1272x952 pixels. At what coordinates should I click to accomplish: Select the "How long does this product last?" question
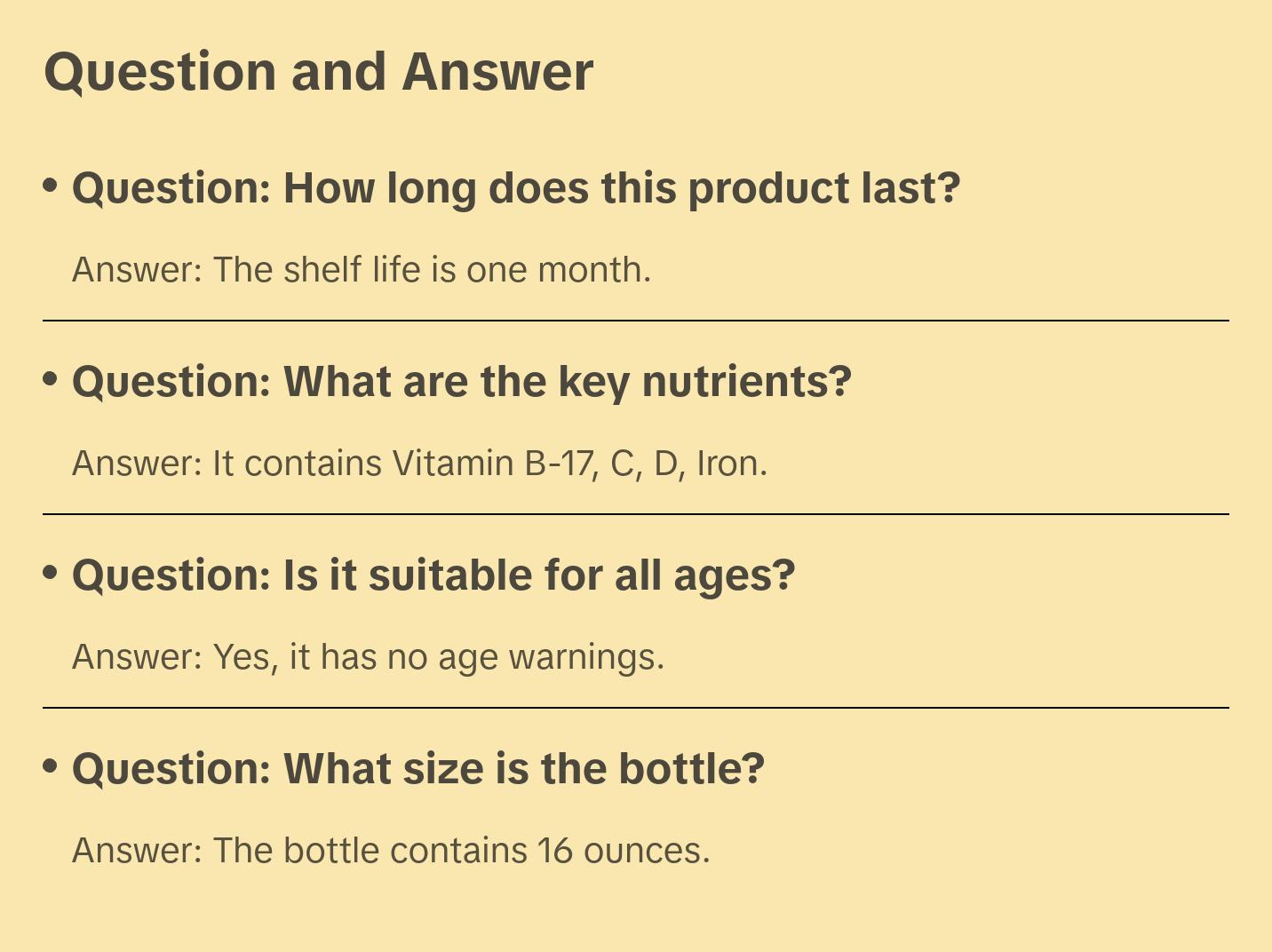(x=515, y=188)
